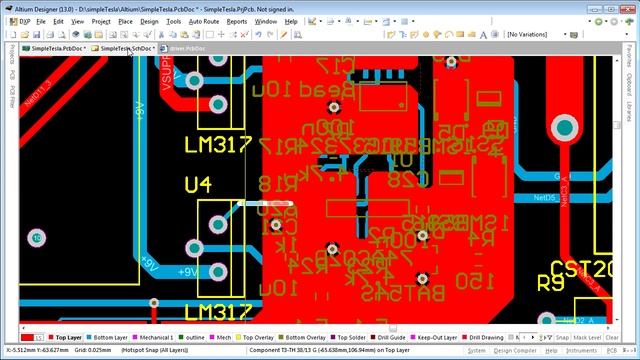Click the Copy toolbar icon

pyautogui.click(x=173, y=35)
